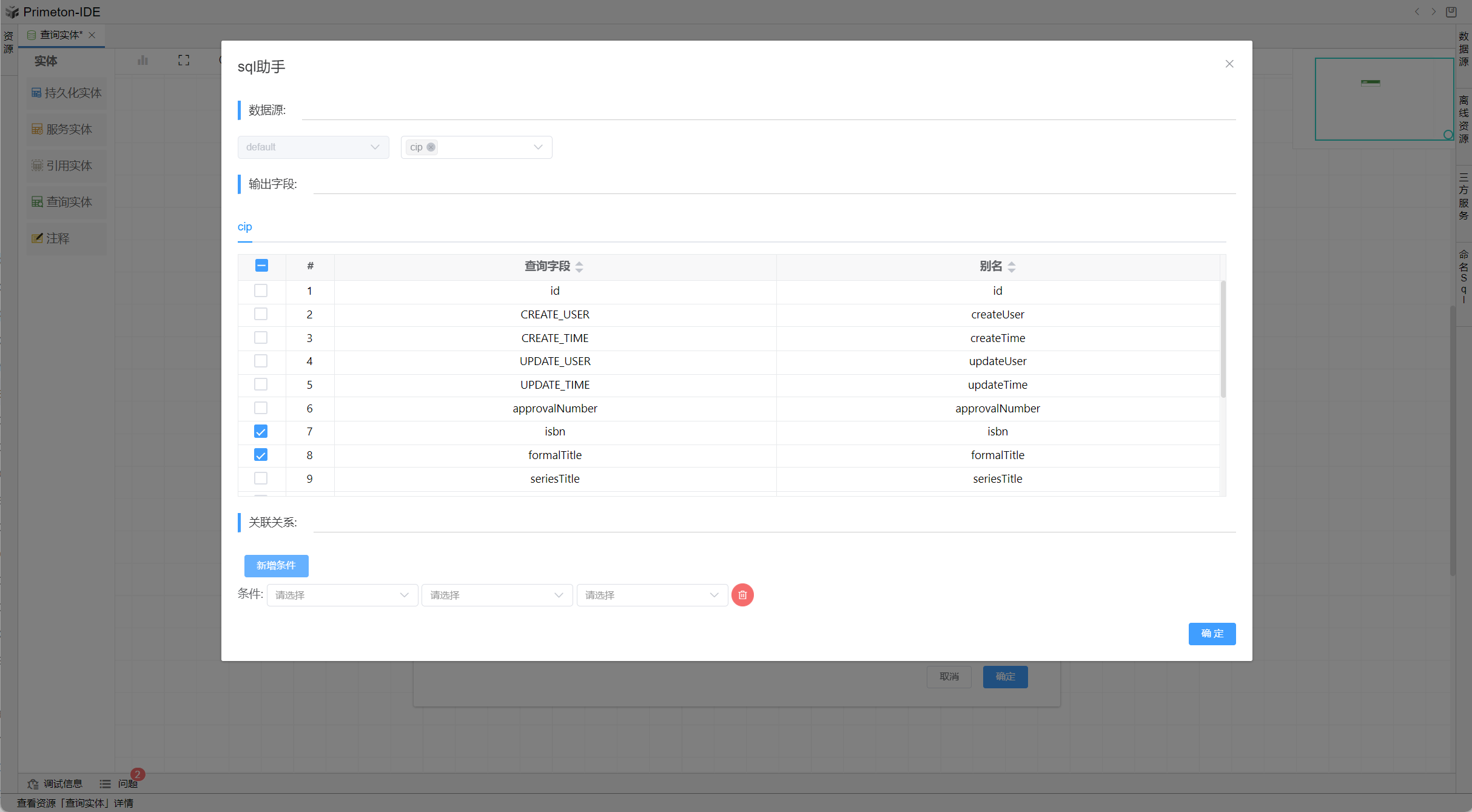Close the sql助手 dialog with X icon
Viewport: 1472px width, 812px height.
pos(1229,64)
